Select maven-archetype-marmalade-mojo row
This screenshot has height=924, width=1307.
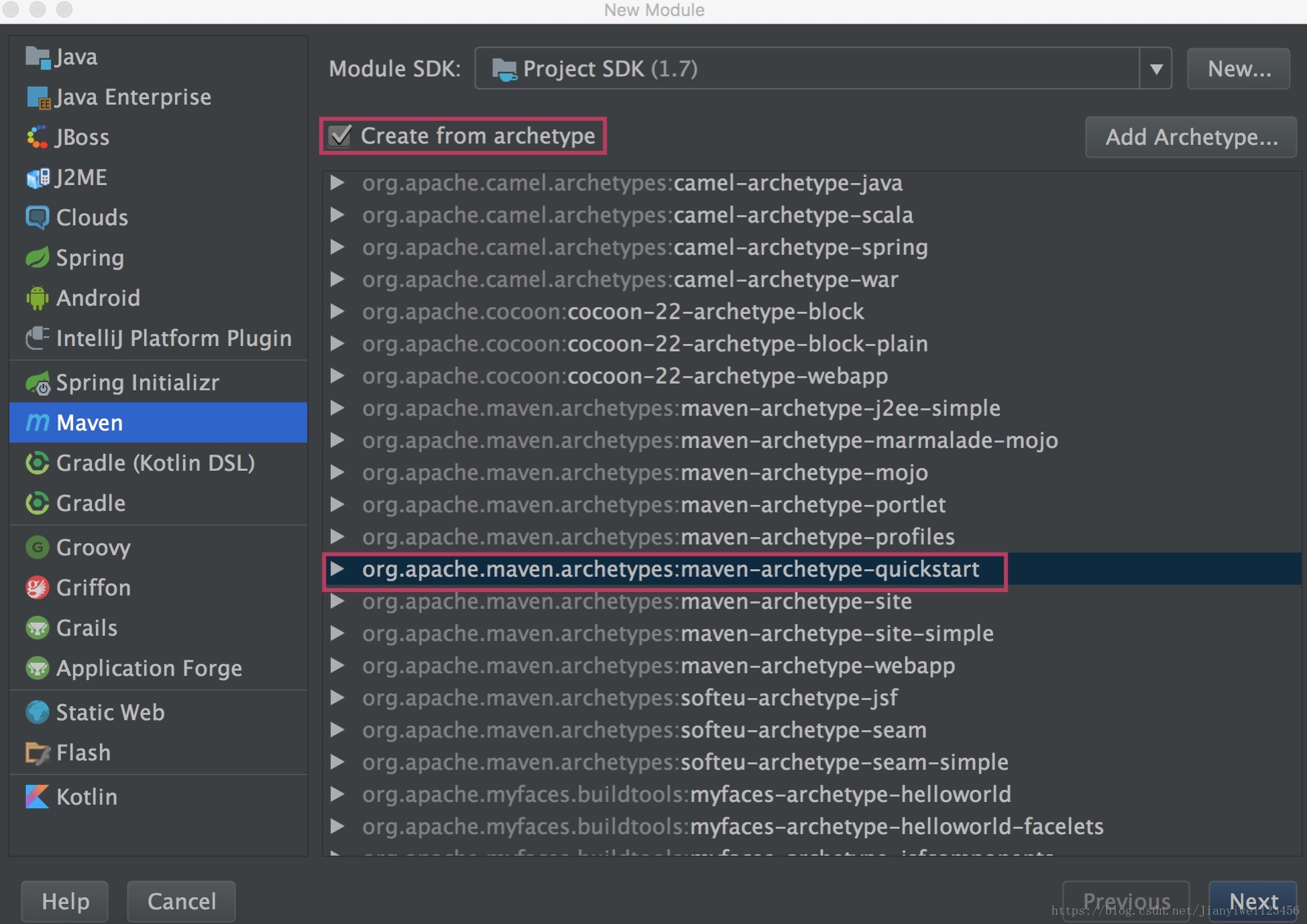[x=811, y=440]
